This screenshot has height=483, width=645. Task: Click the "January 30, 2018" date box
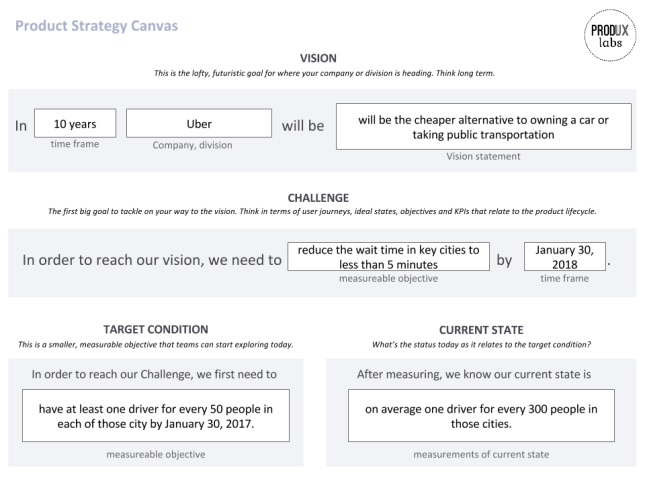pyautogui.click(x=565, y=257)
